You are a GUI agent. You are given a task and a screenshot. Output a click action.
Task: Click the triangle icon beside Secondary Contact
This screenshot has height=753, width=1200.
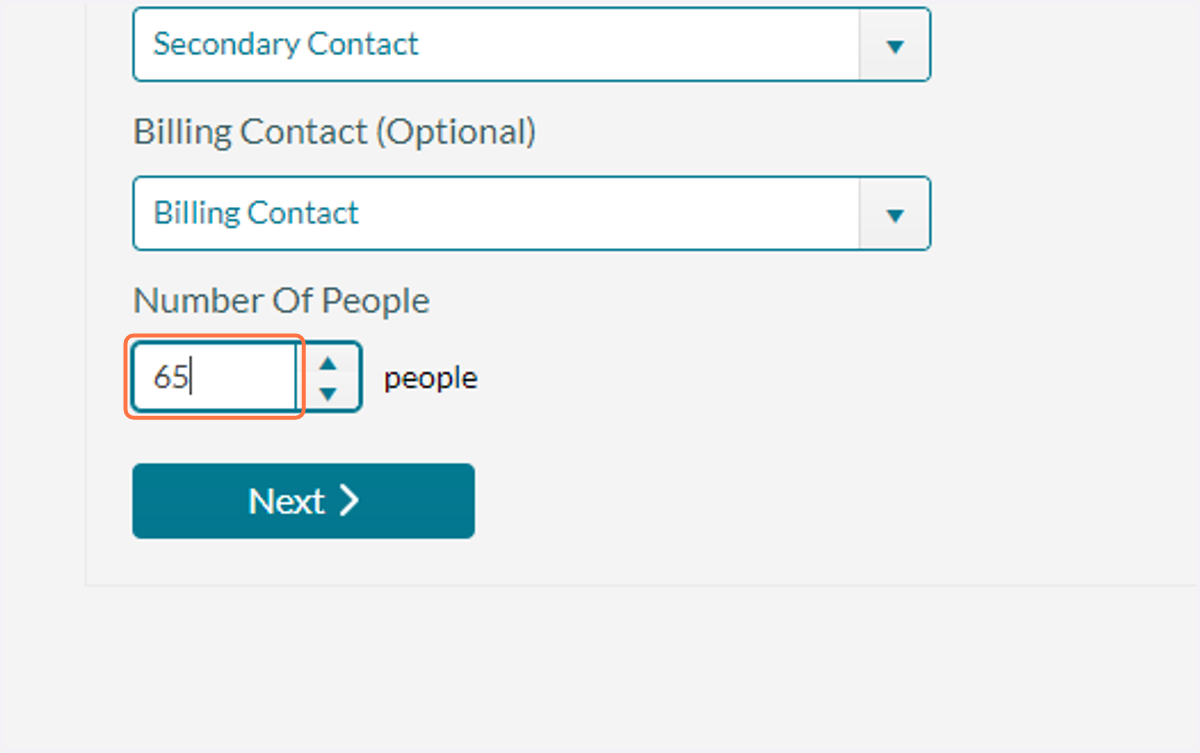(895, 46)
